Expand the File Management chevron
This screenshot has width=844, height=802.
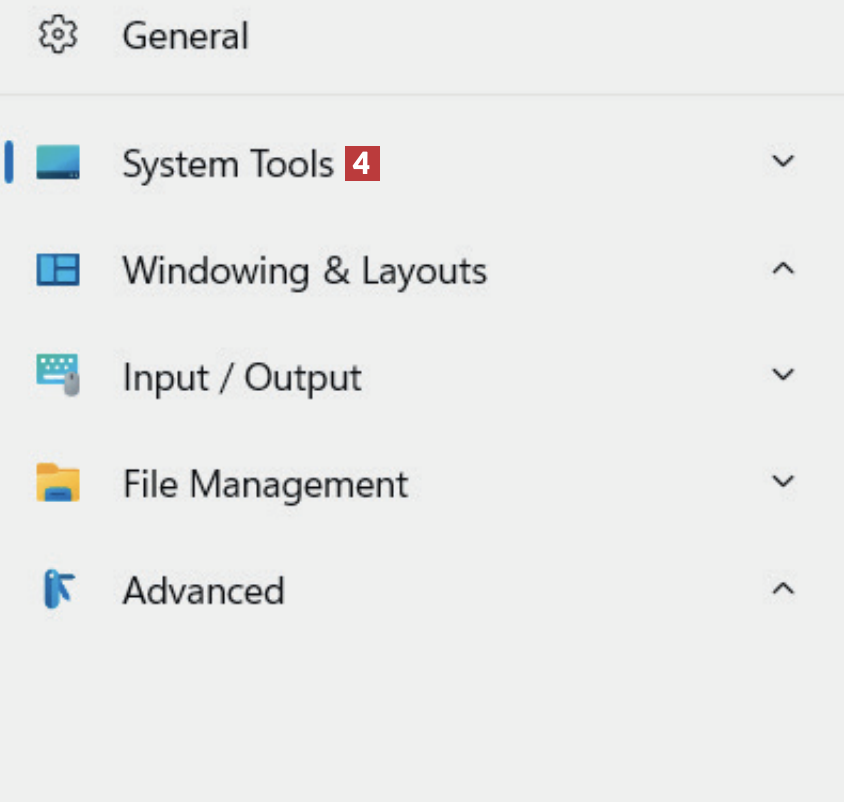[783, 481]
